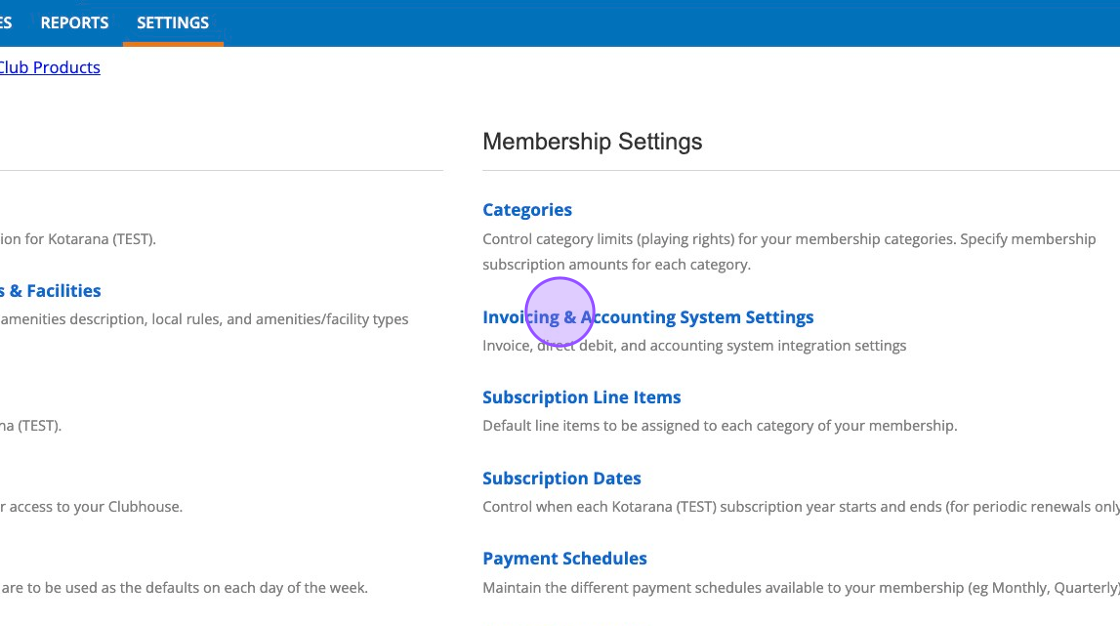This screenshot has height=626, width=1120.
Task: Open Categories membership settings
Action: click(x=527, y=210)
